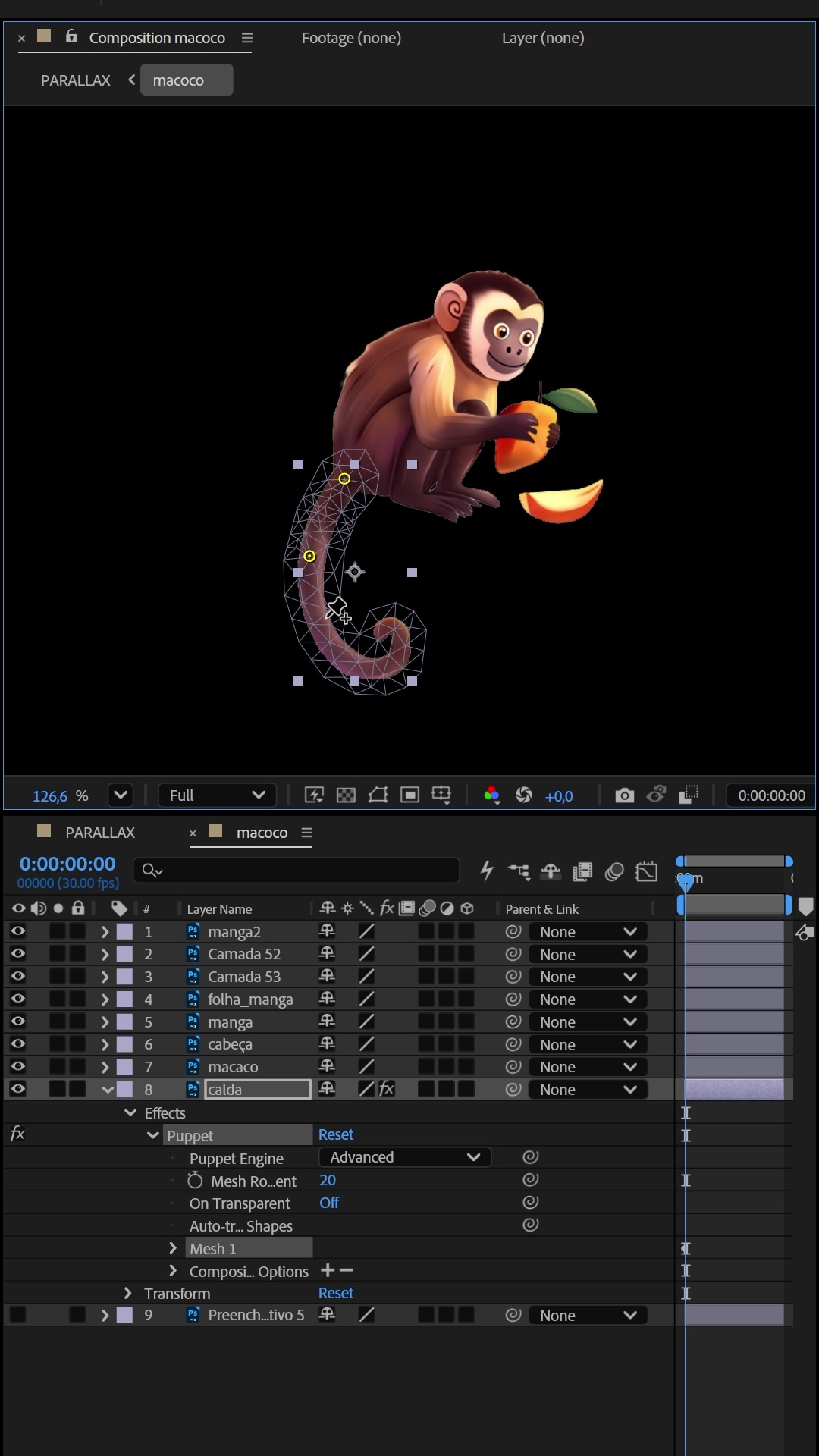The height and width of the screenshot is (1456, 819).
Task: Click the macoco breadcrumb button
Action: point(187,80)
